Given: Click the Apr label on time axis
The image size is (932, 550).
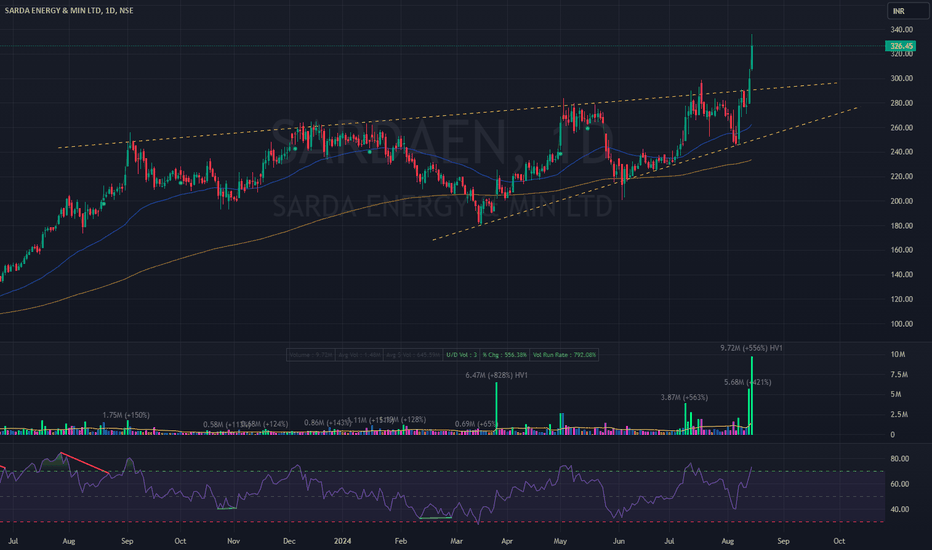Looking at the screenshot, I should pos(507,541).
